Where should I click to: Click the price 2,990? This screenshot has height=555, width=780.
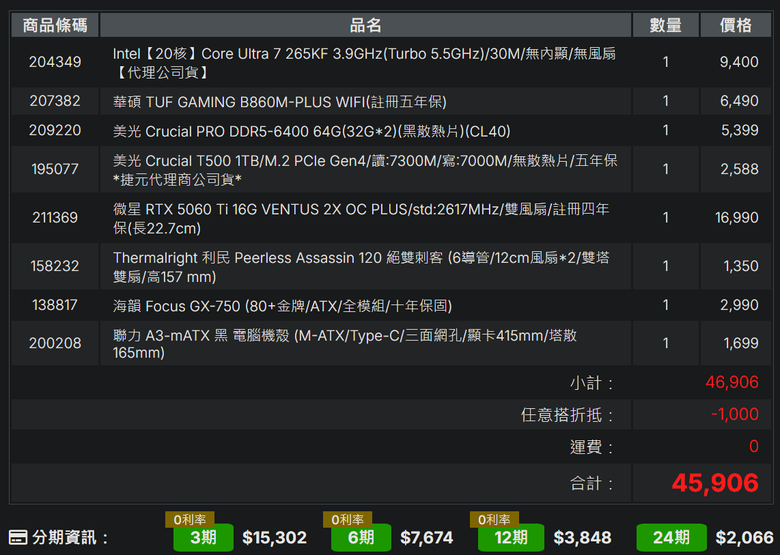point(739,305)
